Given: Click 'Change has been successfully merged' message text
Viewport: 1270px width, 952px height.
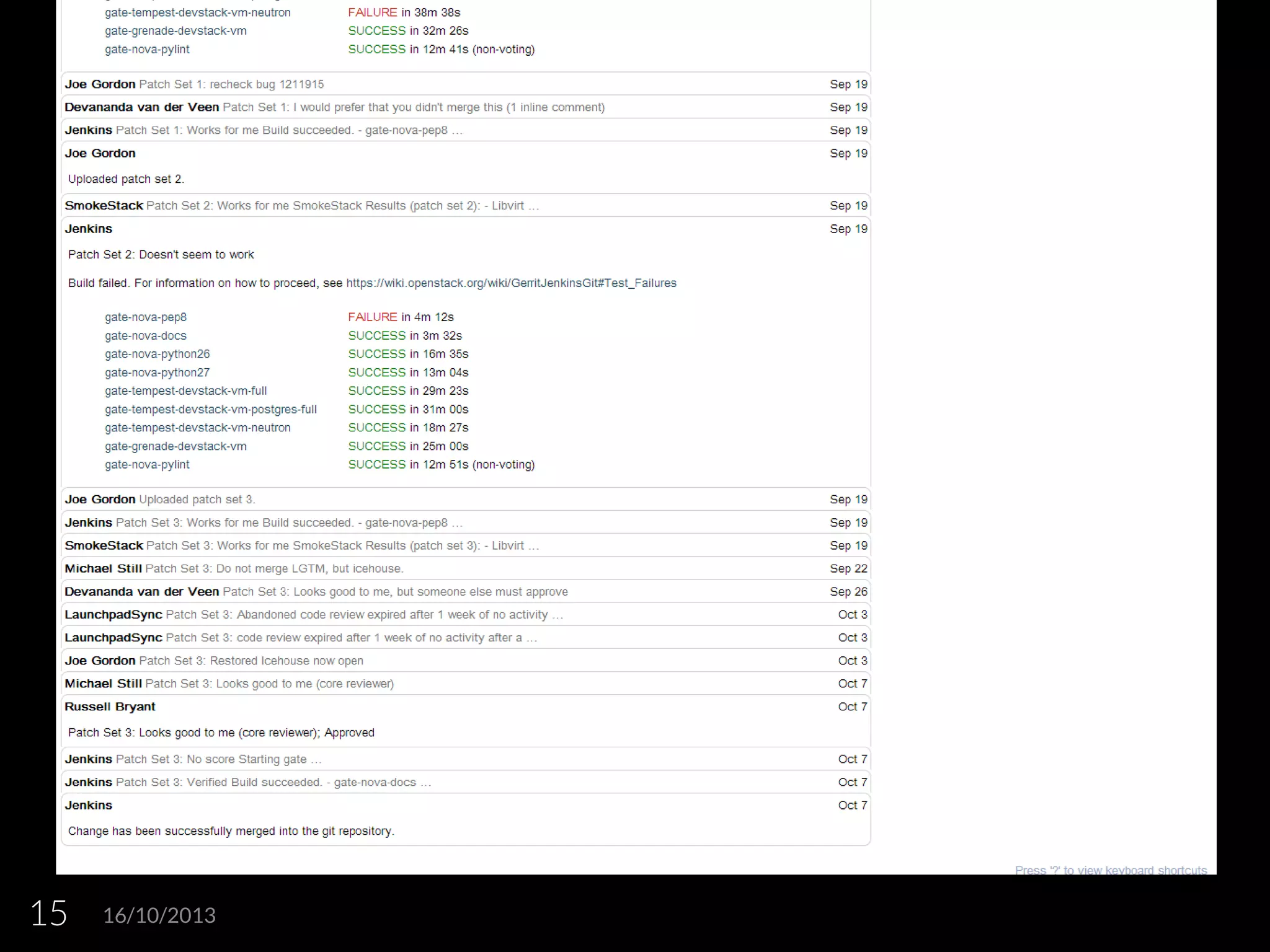Looking at the screenshot, I should pyautogui.click(x=231, y=831).
